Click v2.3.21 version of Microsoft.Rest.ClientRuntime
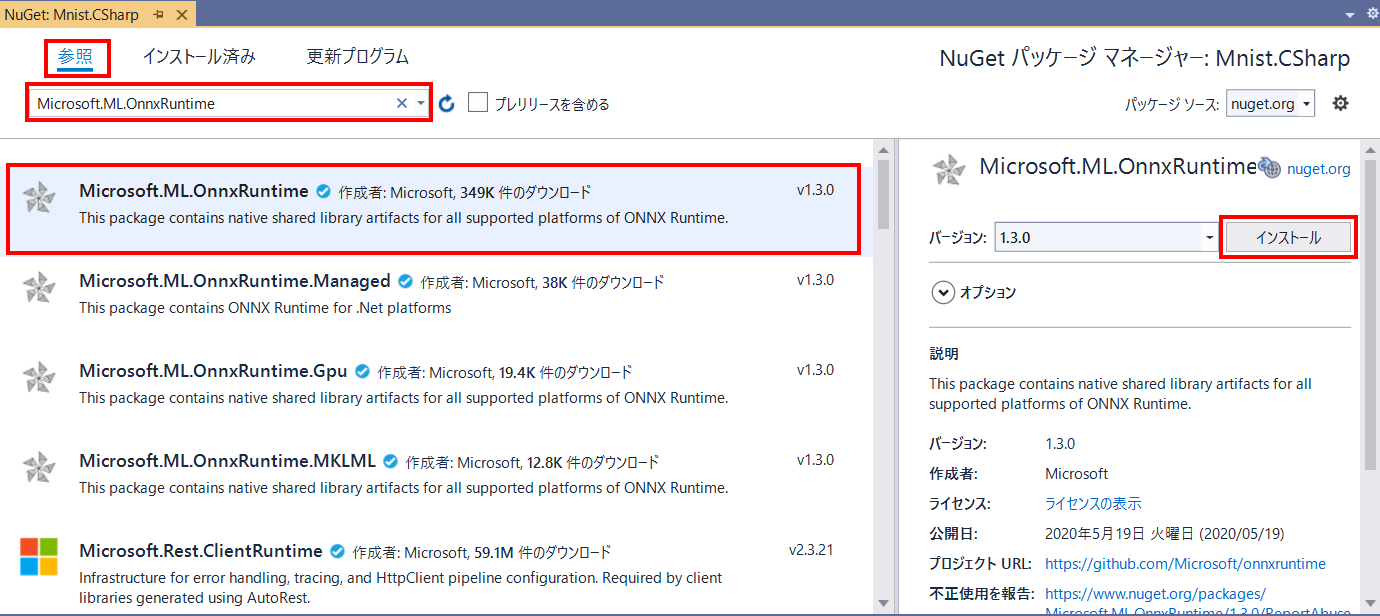1380x616 pixels. (x=811, y=550)
